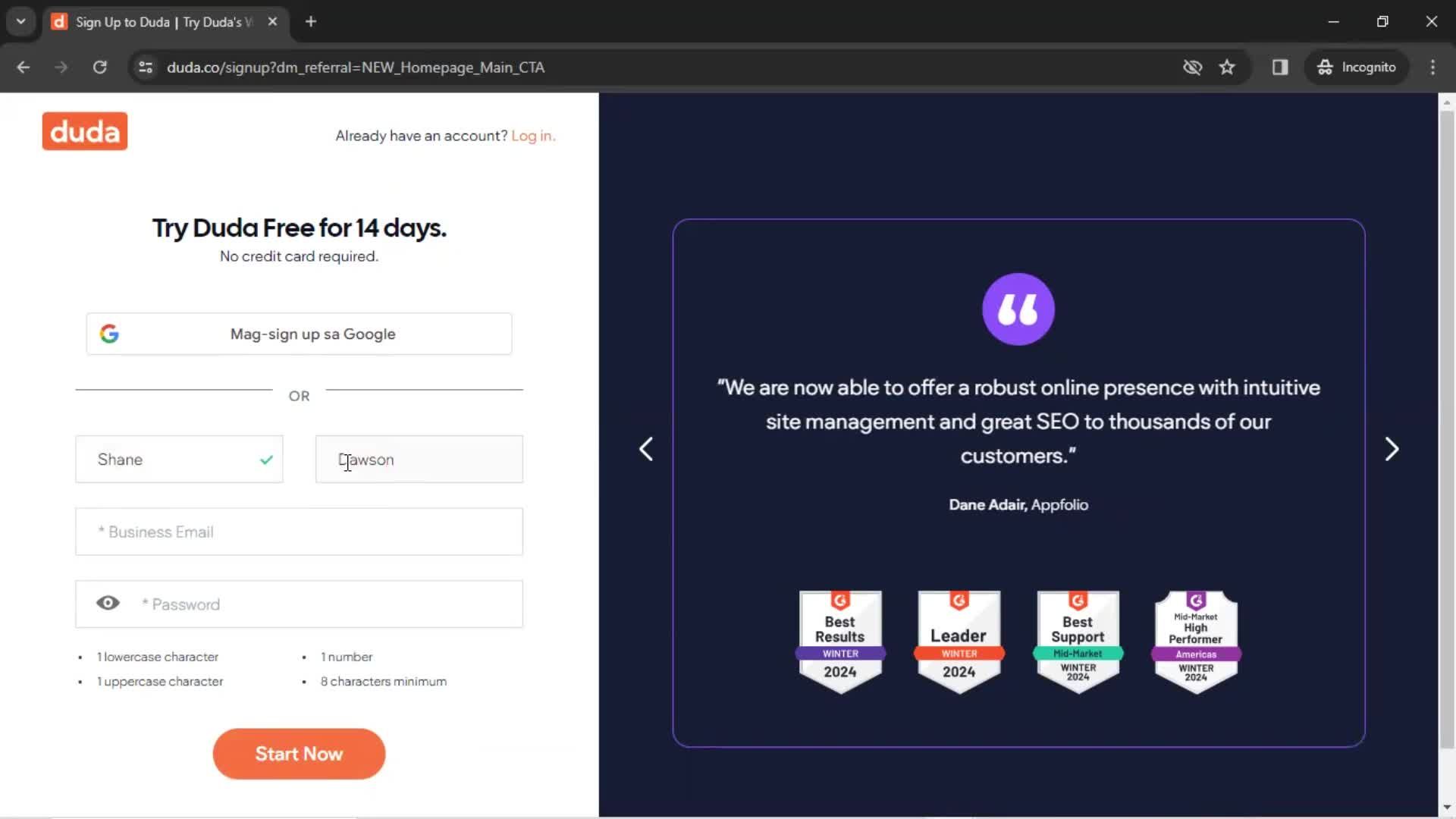Open the Best Support Mid-Market badge
Image resolution: width=1456 pixels, height=819 pixels.
[x=1078, y=642]
